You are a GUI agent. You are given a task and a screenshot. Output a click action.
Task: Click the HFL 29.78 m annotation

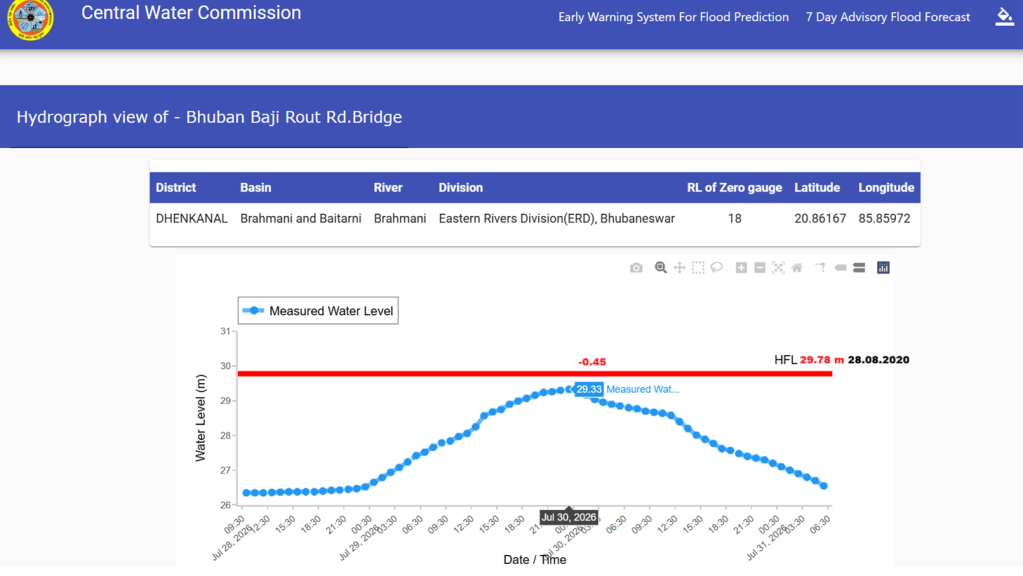click(x=809, y=360)
